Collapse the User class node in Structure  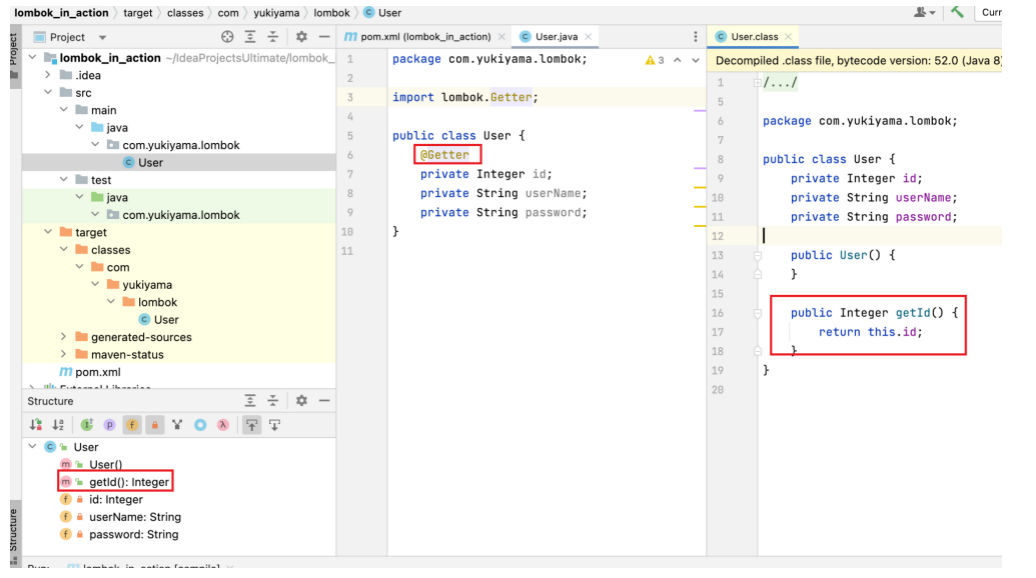[x=32, y=447]
